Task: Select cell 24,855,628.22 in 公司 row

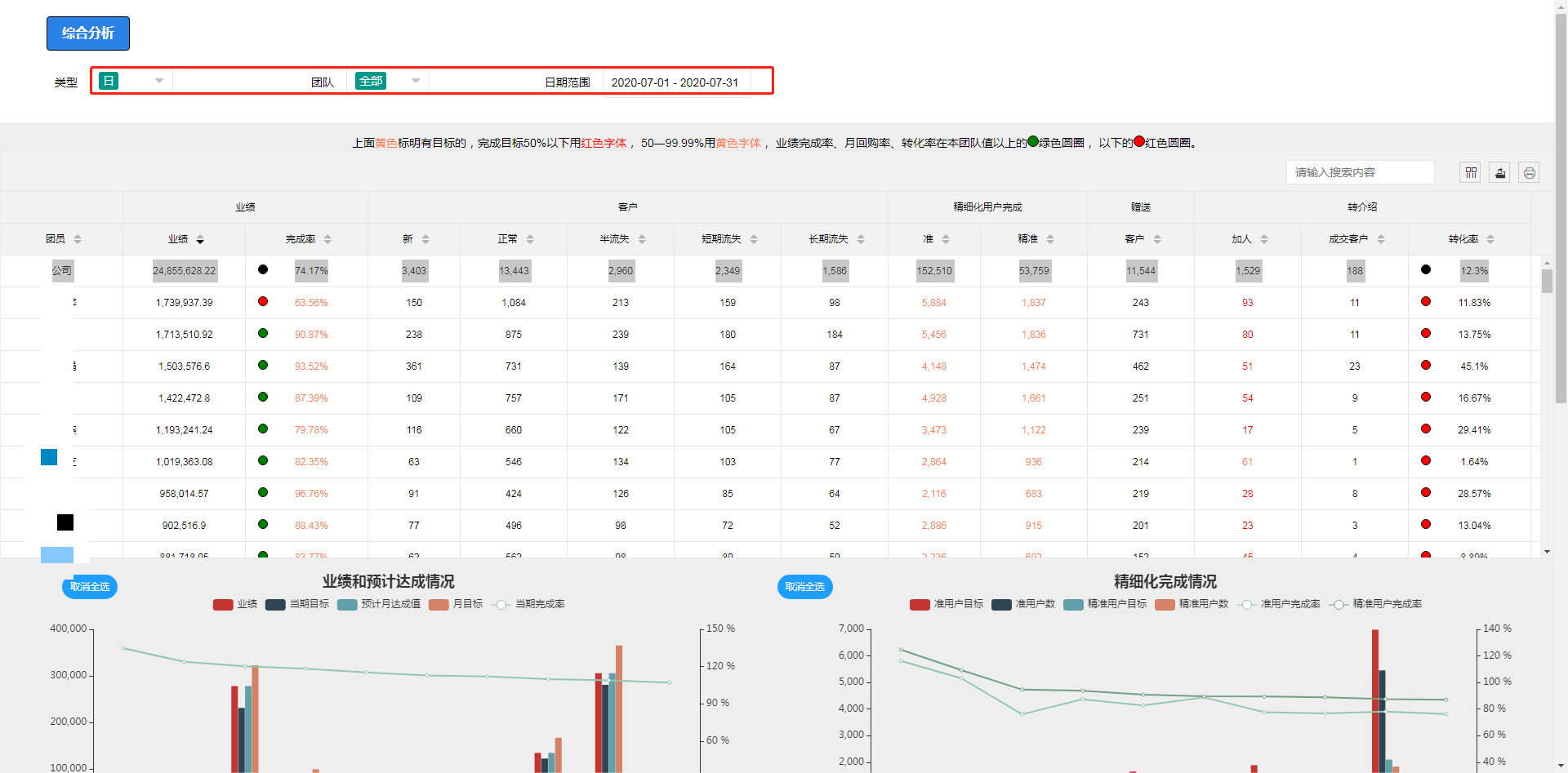Action: pyautogui.click(x=185, y=271)
